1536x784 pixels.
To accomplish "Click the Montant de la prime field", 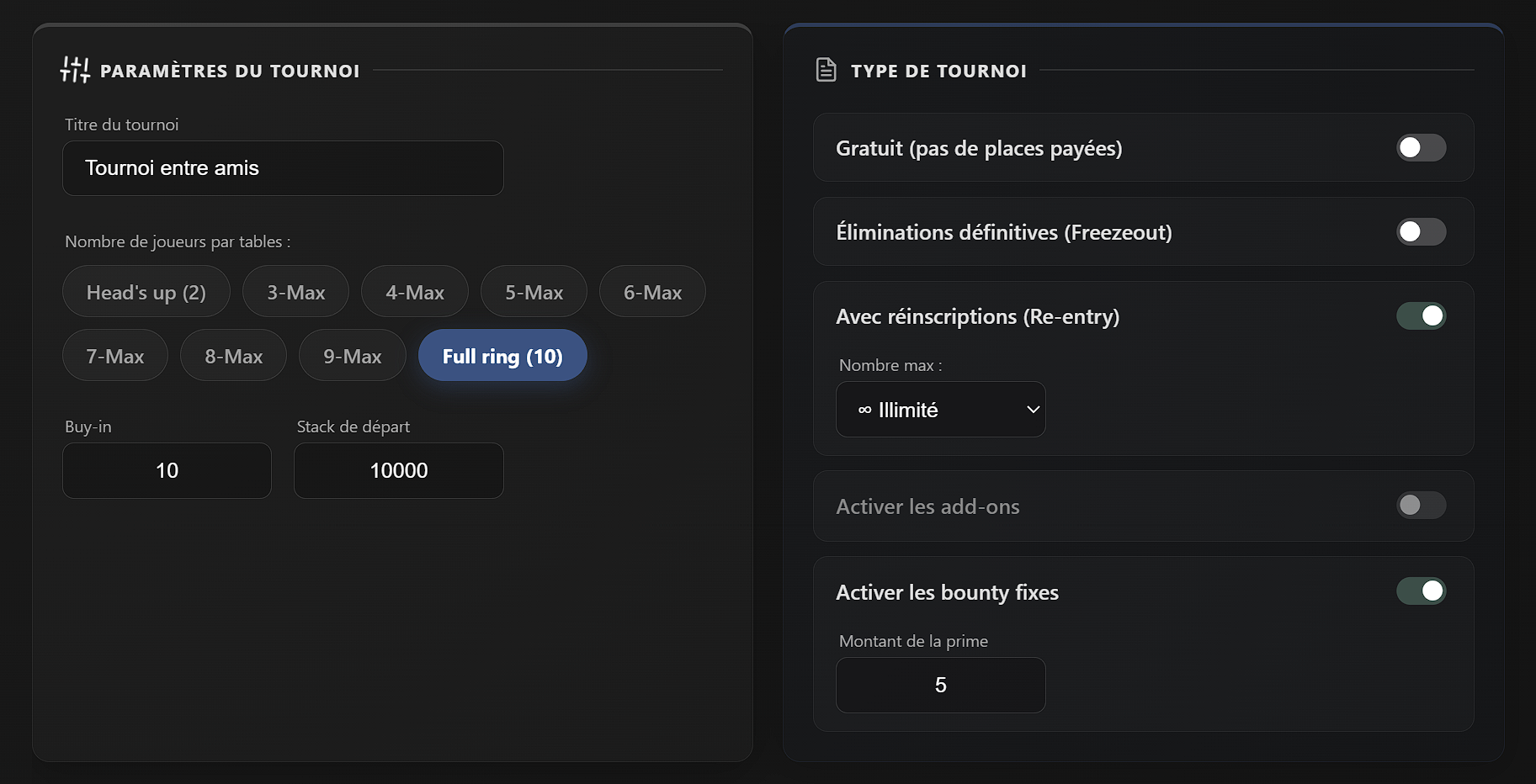I will (x=941, y=686).
